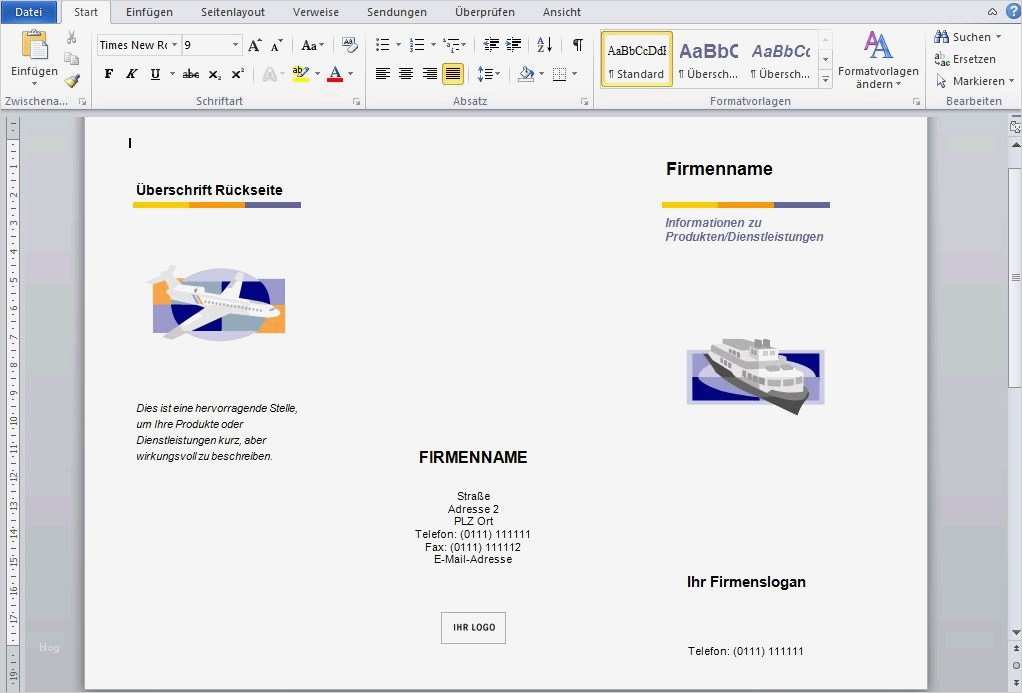Switch to the Verweise tab
Screen dimensions: 1022x693
[316, 12]
